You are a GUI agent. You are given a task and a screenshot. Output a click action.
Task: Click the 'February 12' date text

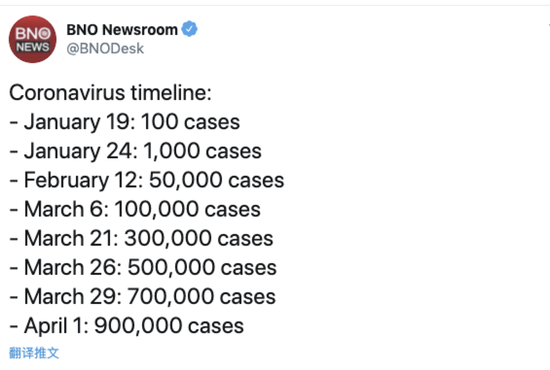tap(81, 180)
